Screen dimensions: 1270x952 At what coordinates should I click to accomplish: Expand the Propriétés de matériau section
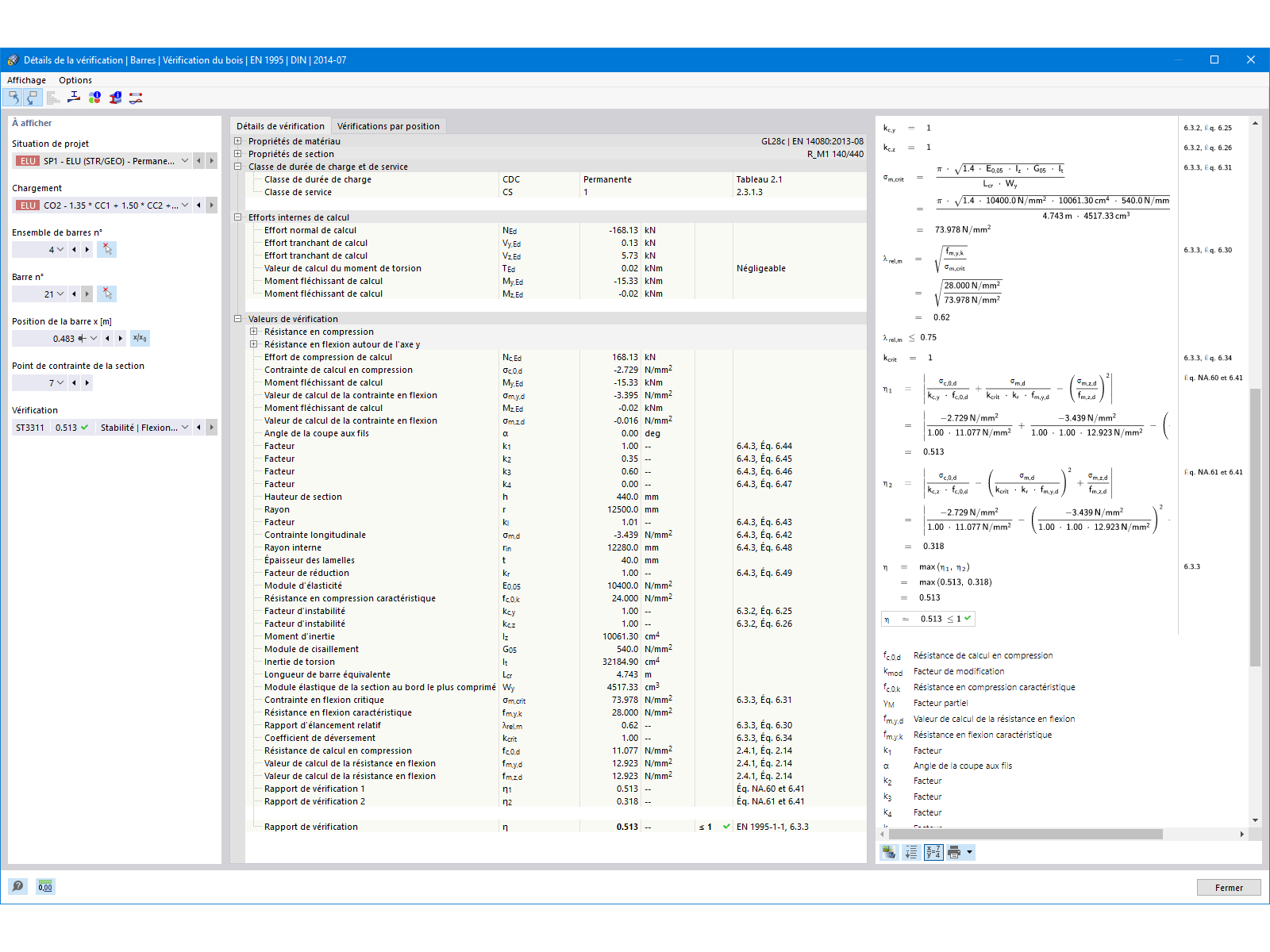click(x=237, y=141)
